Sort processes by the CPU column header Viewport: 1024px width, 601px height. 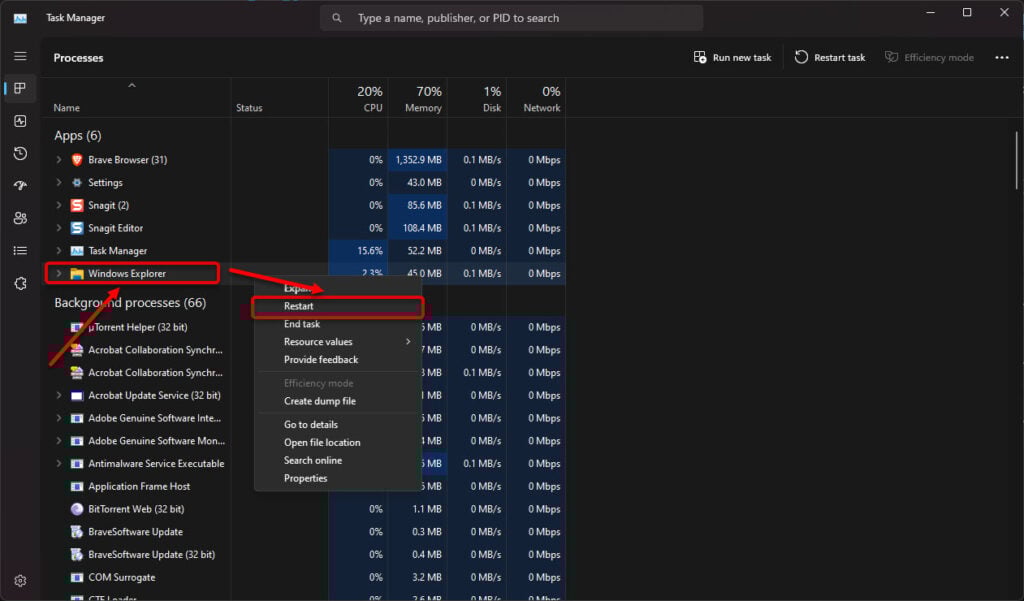359,99
